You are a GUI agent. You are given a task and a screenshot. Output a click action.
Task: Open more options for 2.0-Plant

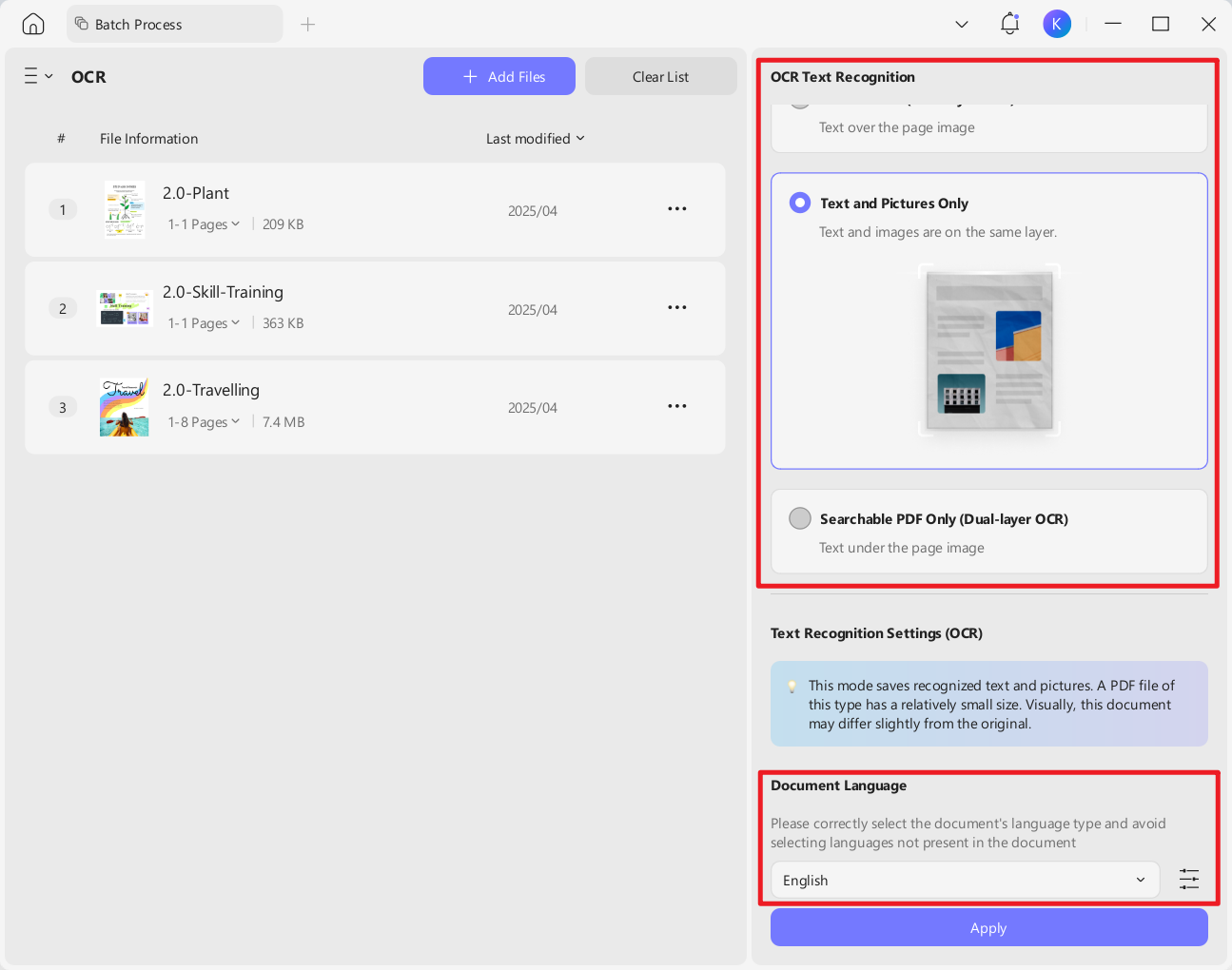677,209
